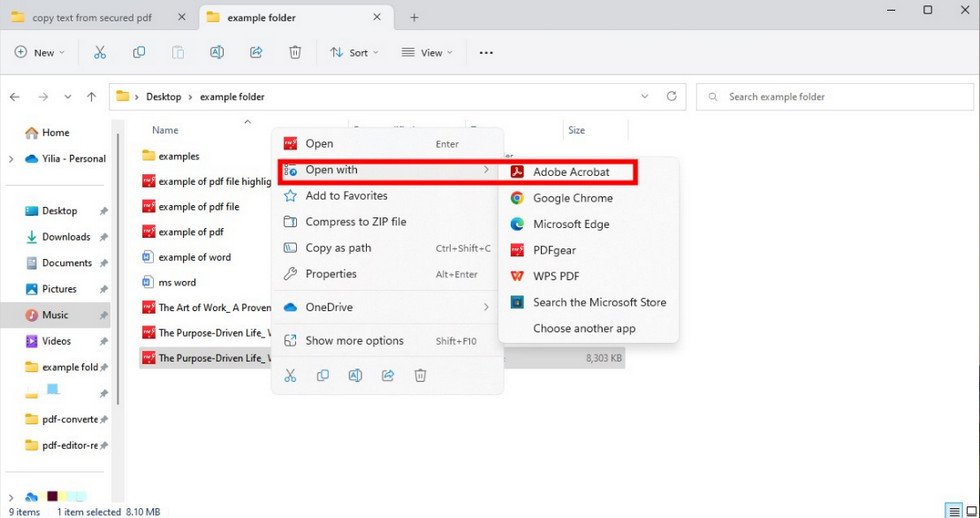Click the Copy icon at the context menu bottom
Image resolution: width=980 pixels, height=518 pixels.
(322, 376)
